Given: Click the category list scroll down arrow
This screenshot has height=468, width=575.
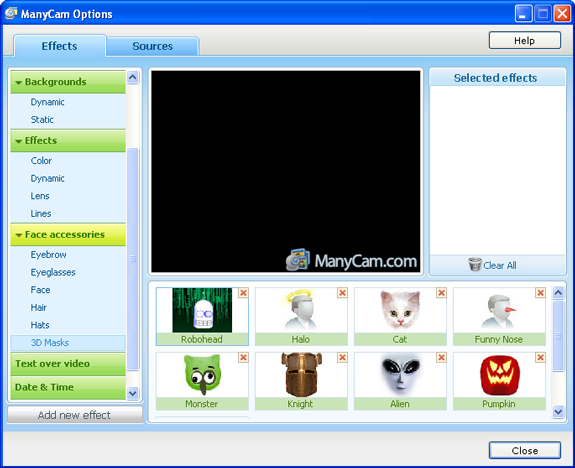Looking at the screenshot, I should [133, 393].
